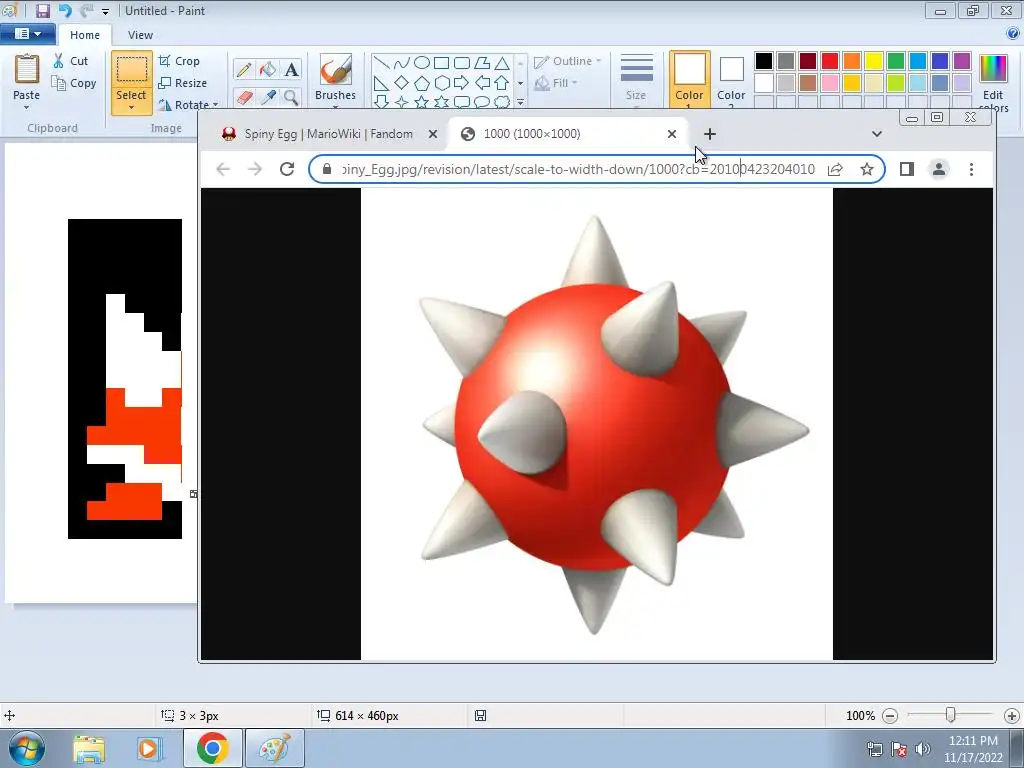Viewport: 1024px width, 768px height.
Task: Open Edit colors dialog
Action: click(993, 82)
